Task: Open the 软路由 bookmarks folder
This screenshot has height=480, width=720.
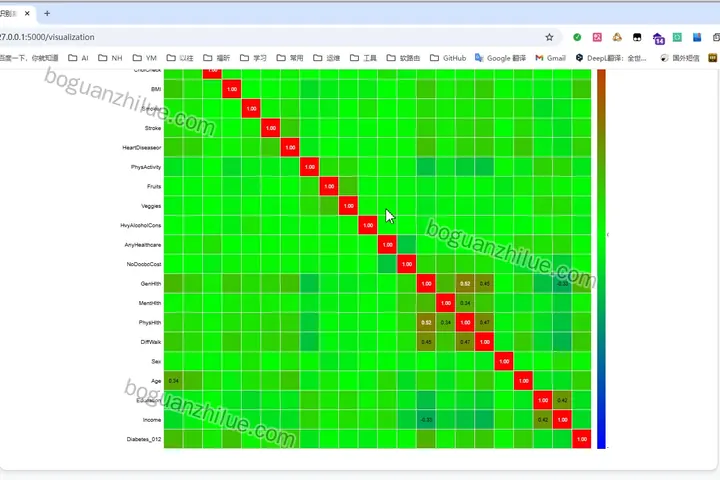Action: coord(403,58)
